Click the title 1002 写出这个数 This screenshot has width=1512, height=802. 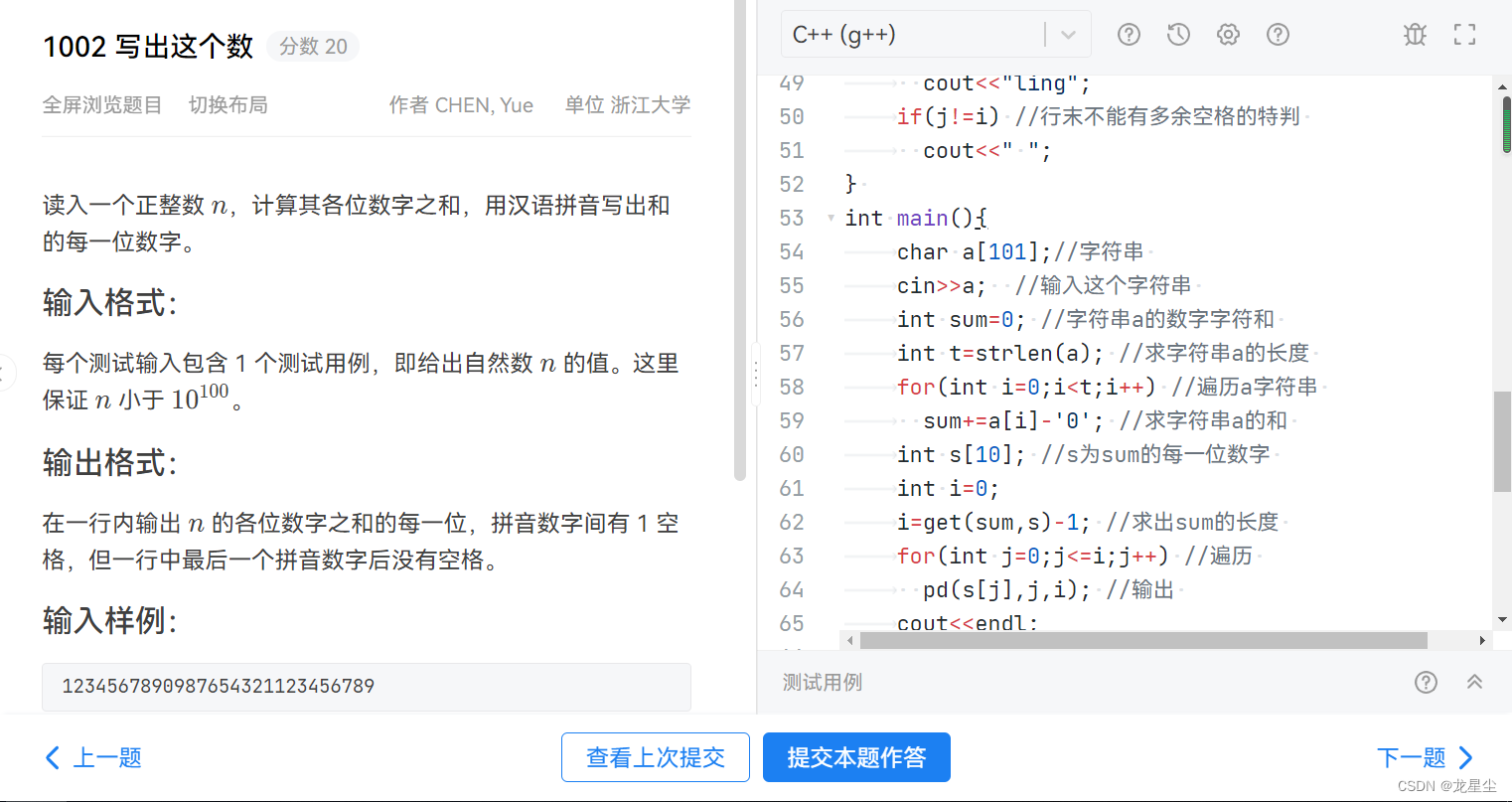click(x=148, y=47)
